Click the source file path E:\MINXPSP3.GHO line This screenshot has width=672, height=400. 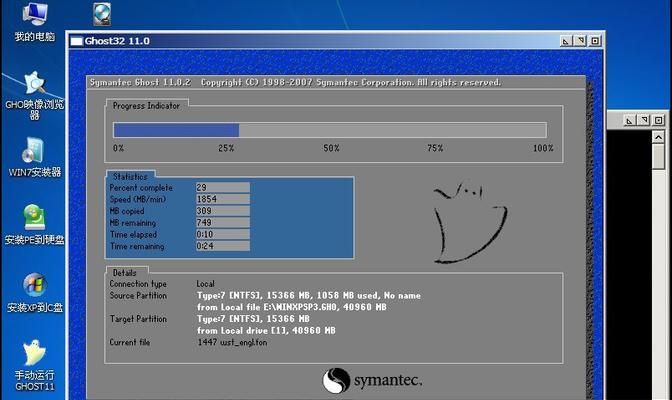pyautogui.click(x=291, y=307)
